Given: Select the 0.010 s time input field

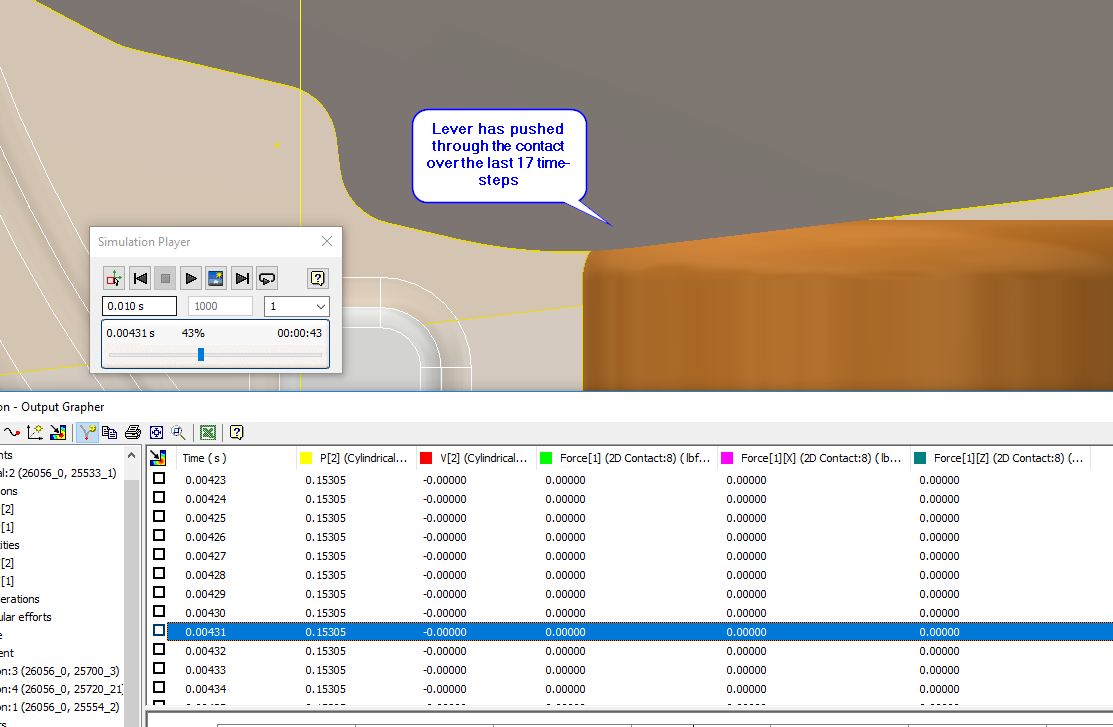Looking at the screenshot, I should (138, 305).
